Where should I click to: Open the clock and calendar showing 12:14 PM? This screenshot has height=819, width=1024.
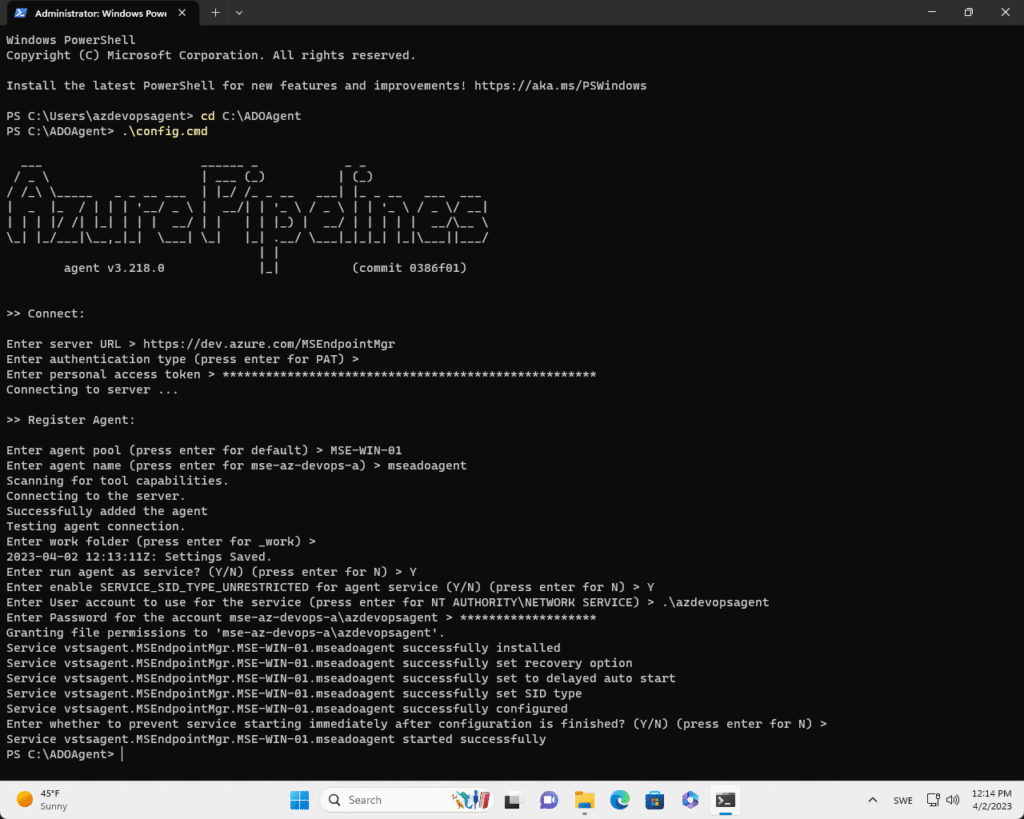pyautogui.click(x=991, y=800)
